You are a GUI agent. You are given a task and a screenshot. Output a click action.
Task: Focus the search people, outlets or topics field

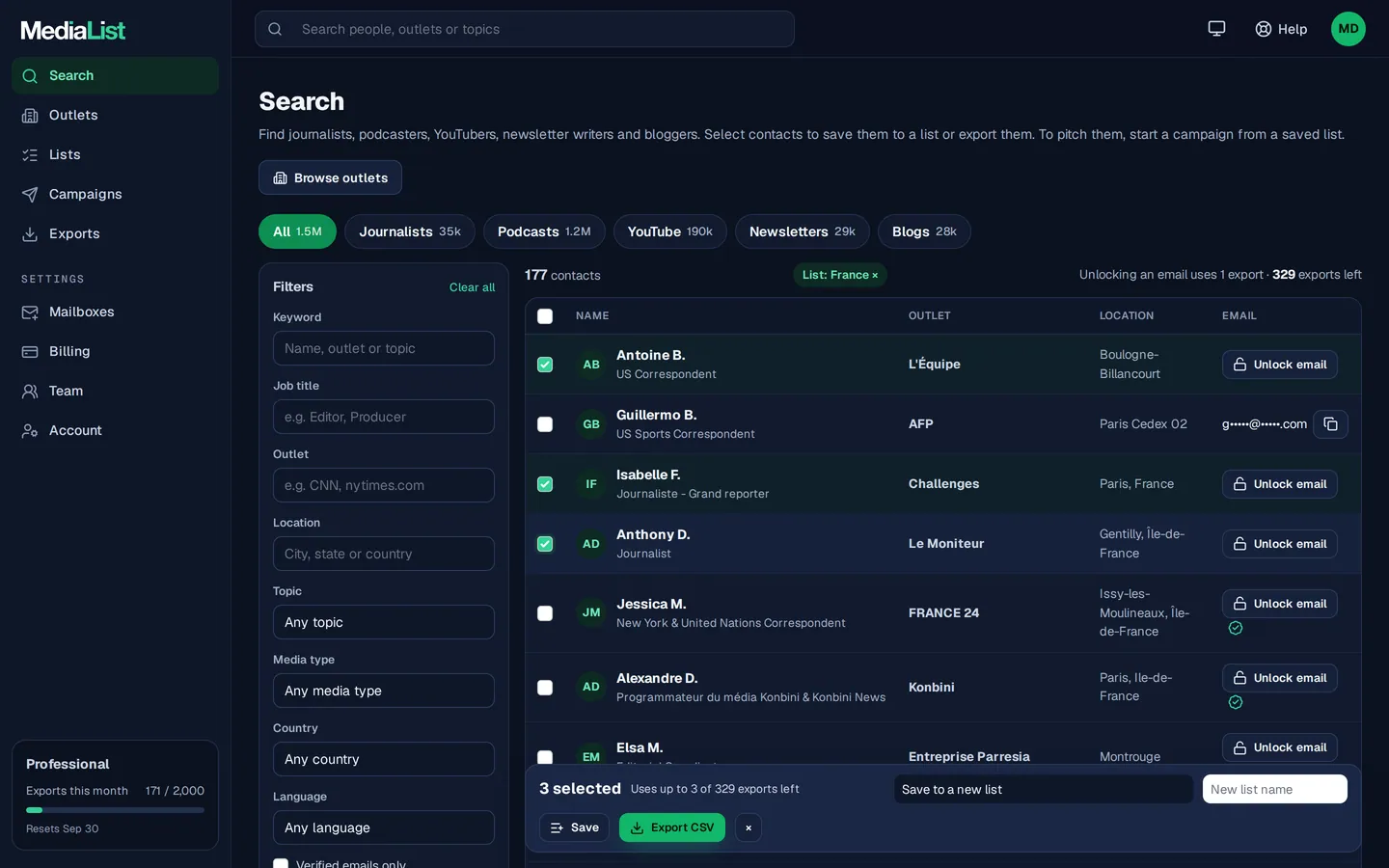525,29
